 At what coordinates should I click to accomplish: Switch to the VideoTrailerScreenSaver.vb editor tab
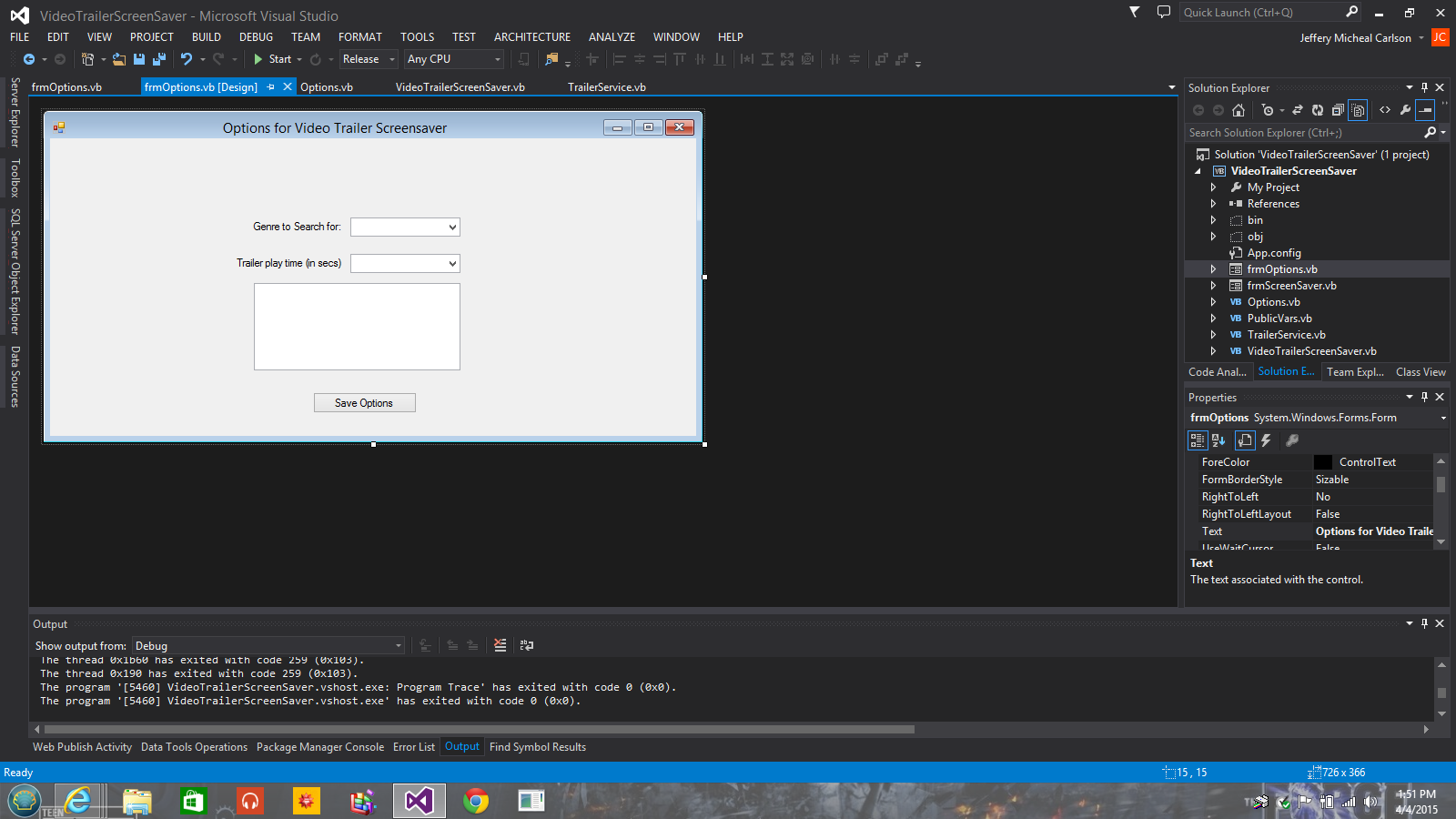pyautogui.click(x=460, y=87)
